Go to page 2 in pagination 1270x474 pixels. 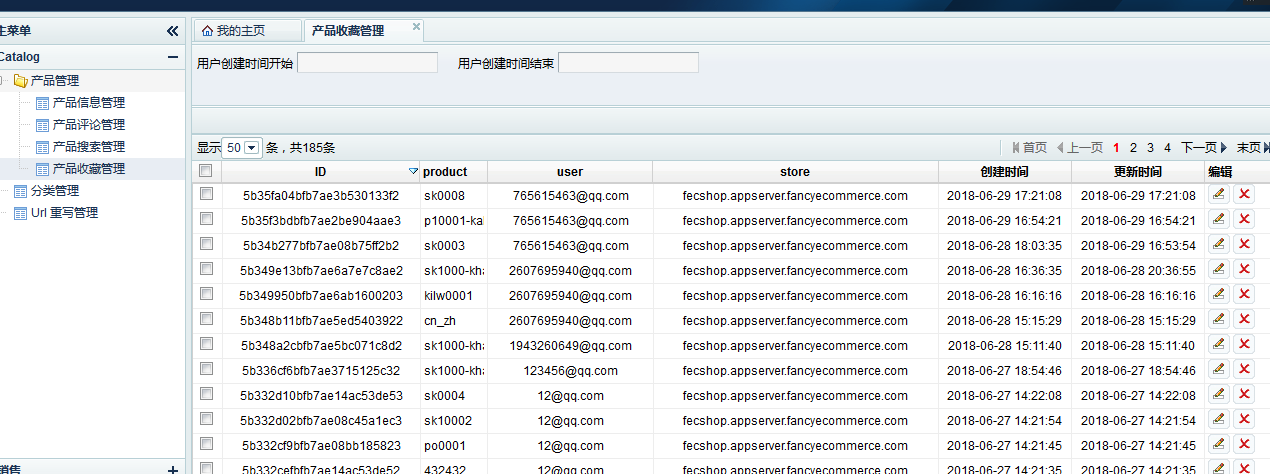pos(1133,147)
